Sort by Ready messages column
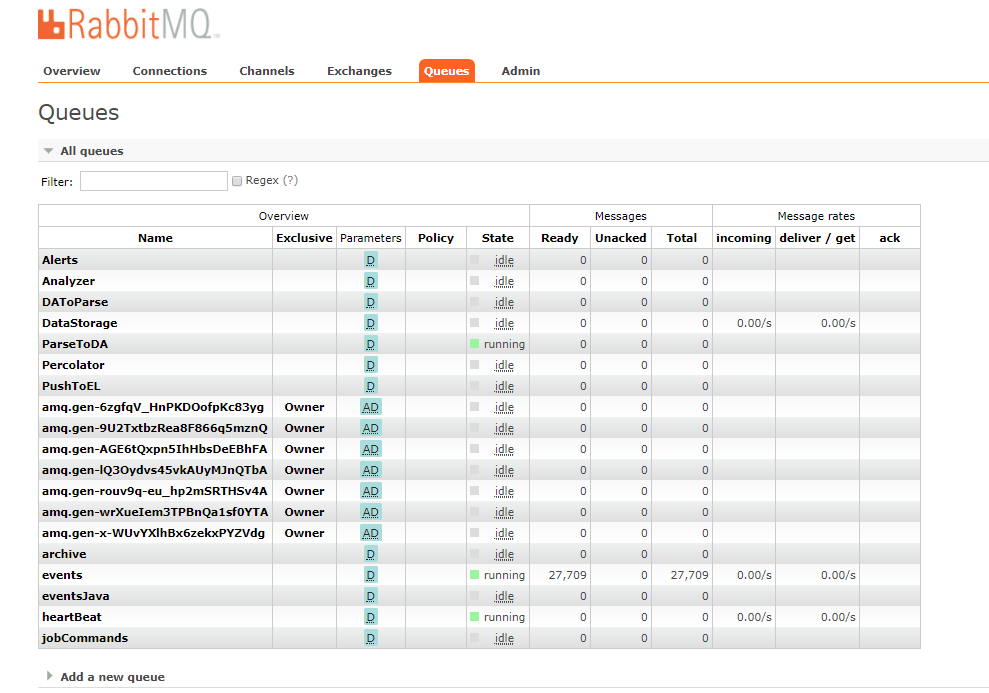The height and width of the screenshot is (693, 989). click(x=559, y=238)
